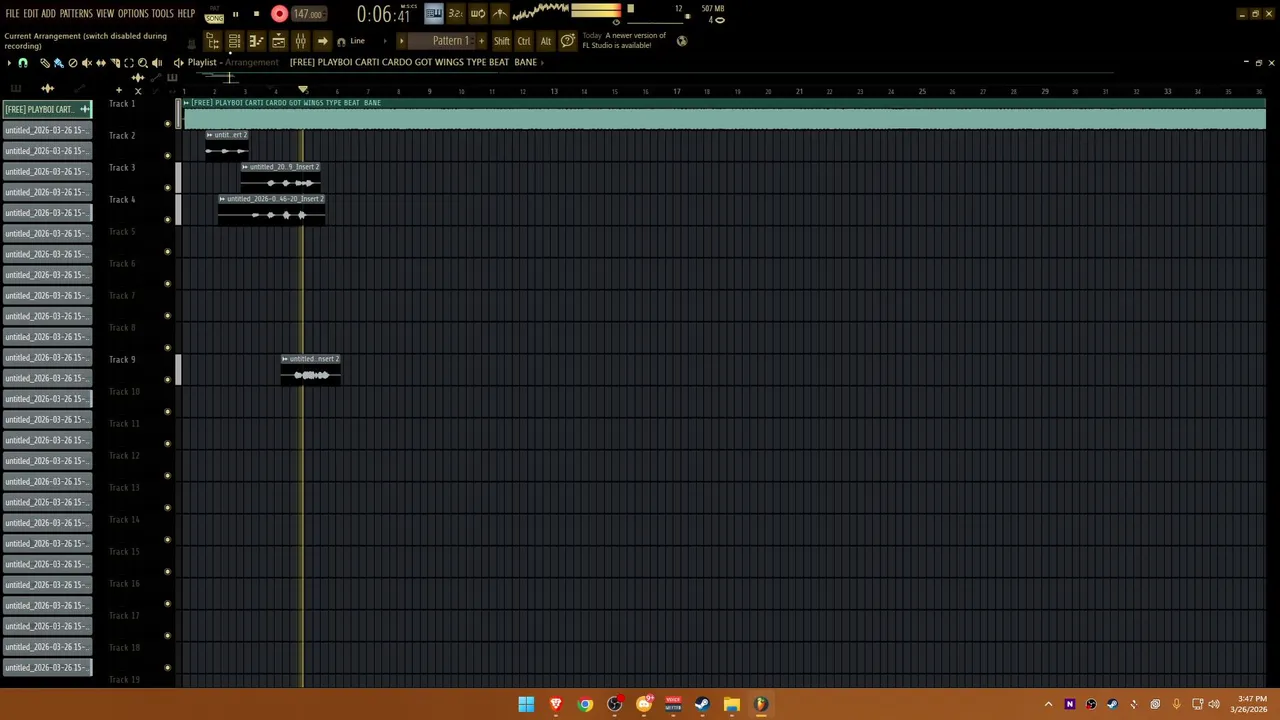Click the playhead marker on the timeline
The image size is (1280, 720).
[303, 90]
